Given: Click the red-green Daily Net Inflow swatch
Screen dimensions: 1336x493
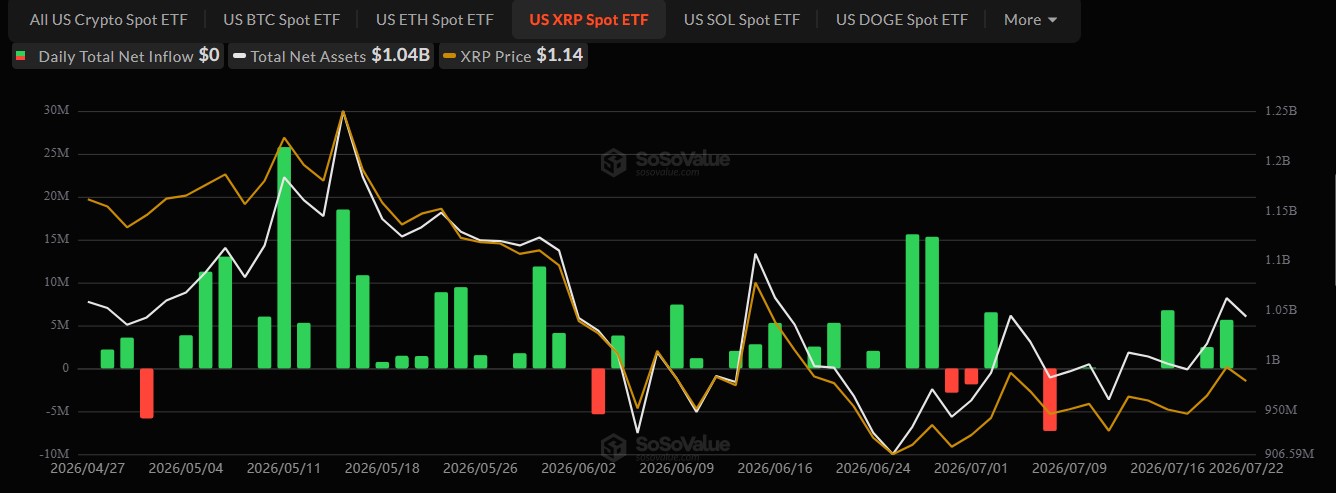Looking at the screenshot, I should [x=22, y=57].
